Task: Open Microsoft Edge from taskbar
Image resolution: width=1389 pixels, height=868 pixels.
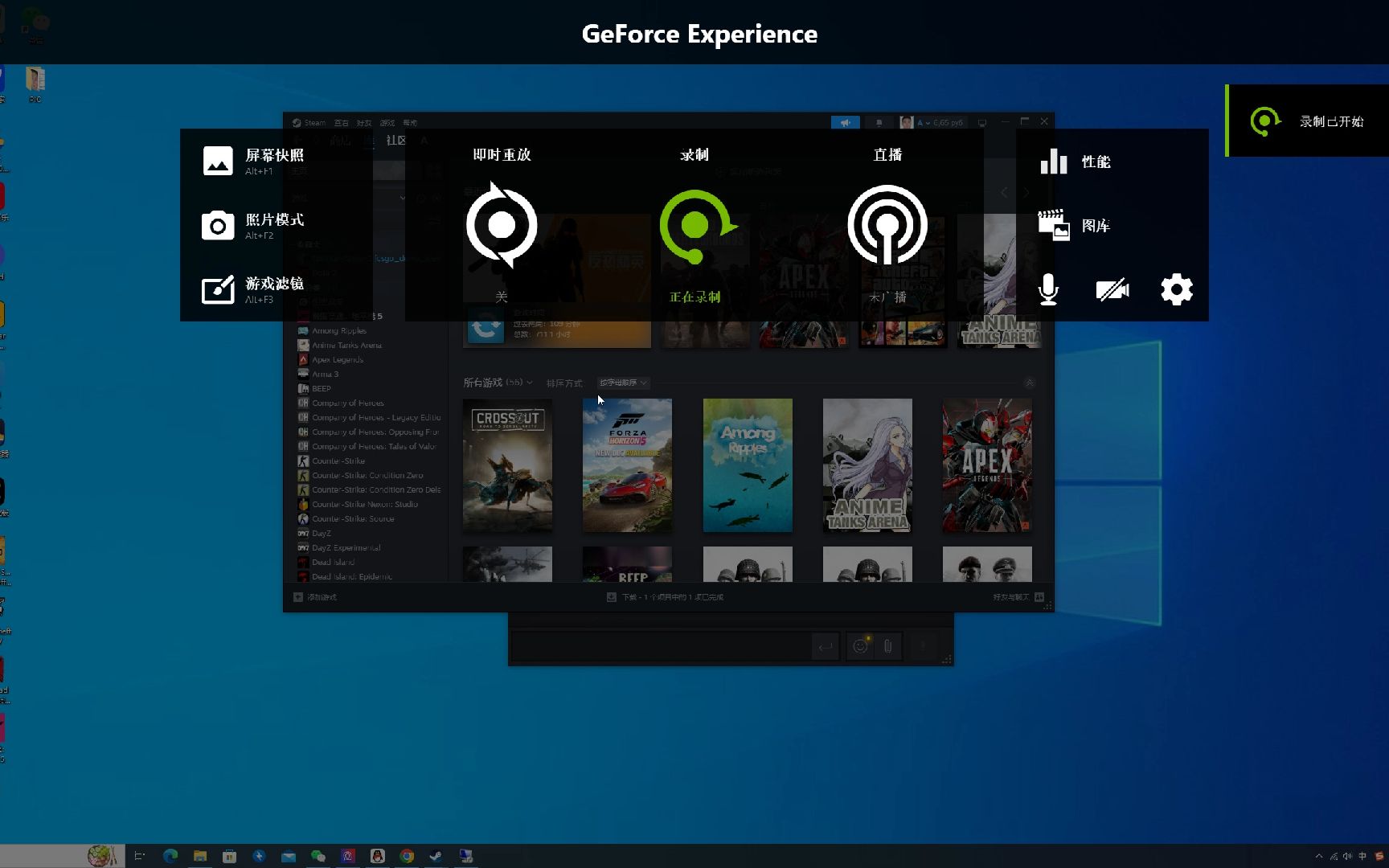Action: tap(170, 856)
